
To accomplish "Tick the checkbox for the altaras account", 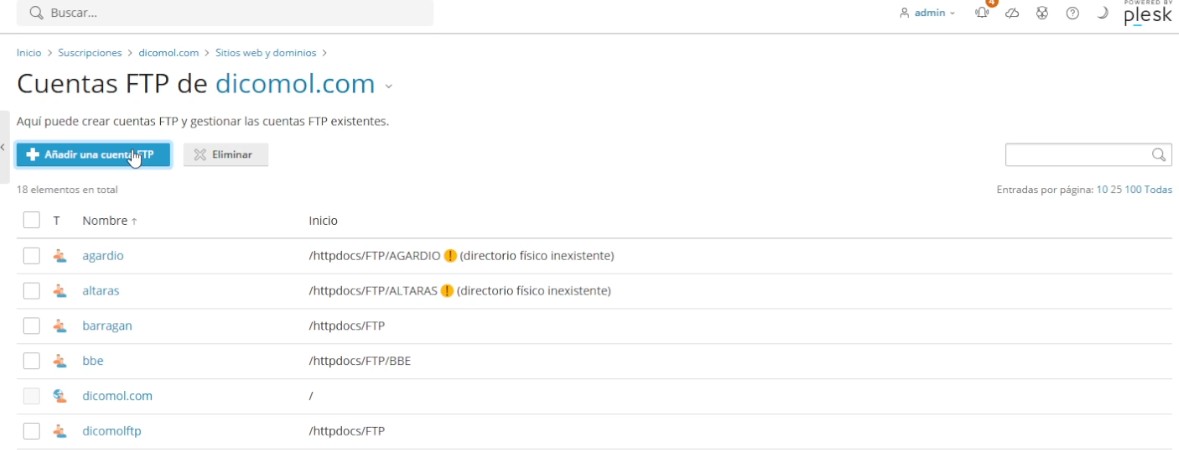I will tap(31, 291).
